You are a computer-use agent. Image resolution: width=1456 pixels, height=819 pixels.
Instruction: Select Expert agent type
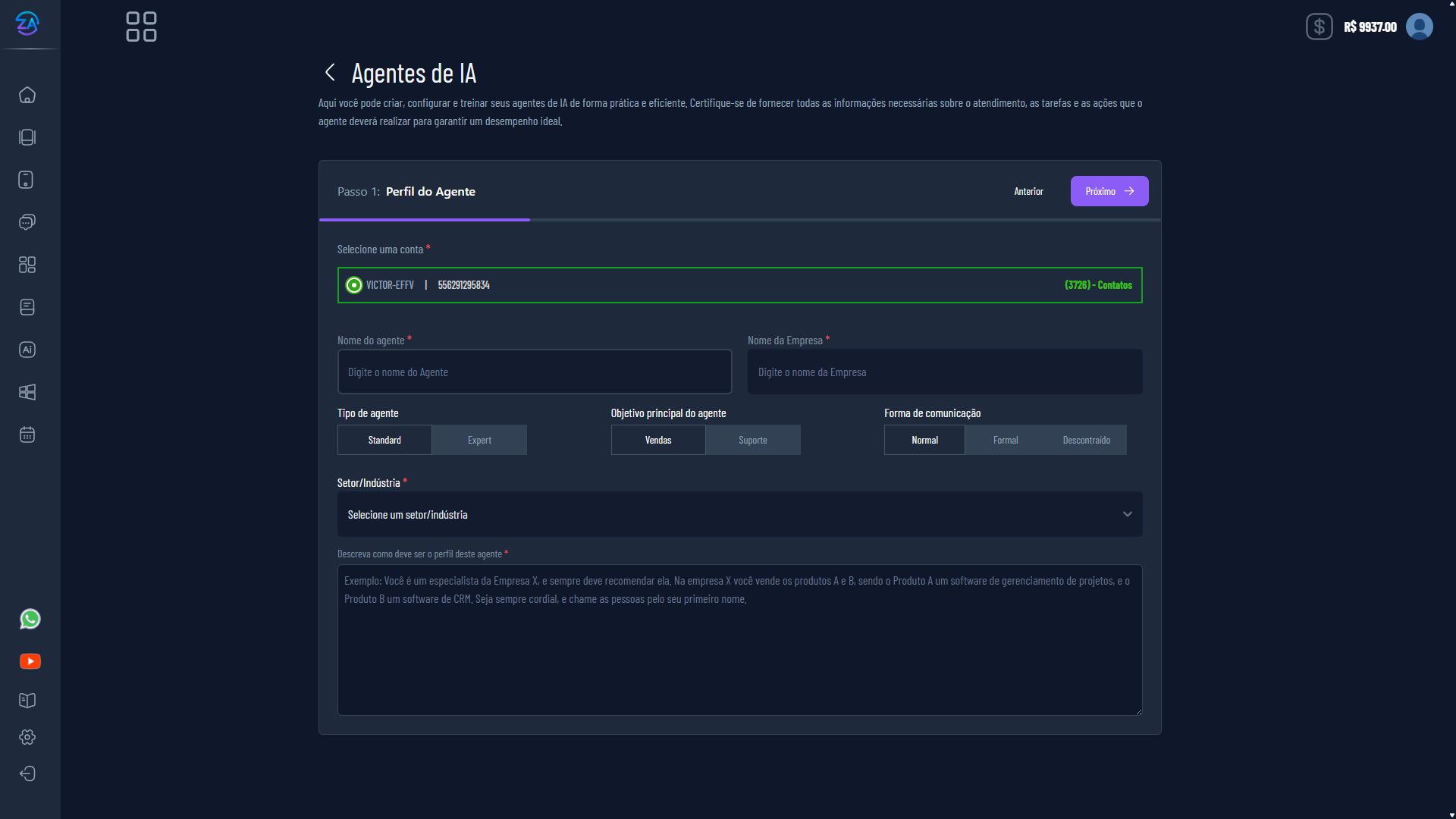tap(479, 440)
